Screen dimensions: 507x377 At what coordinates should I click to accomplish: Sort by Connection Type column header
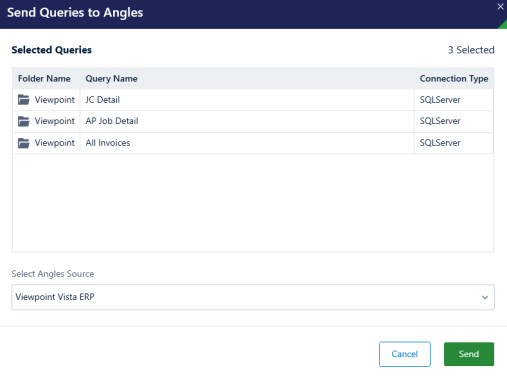pos(454,79)
